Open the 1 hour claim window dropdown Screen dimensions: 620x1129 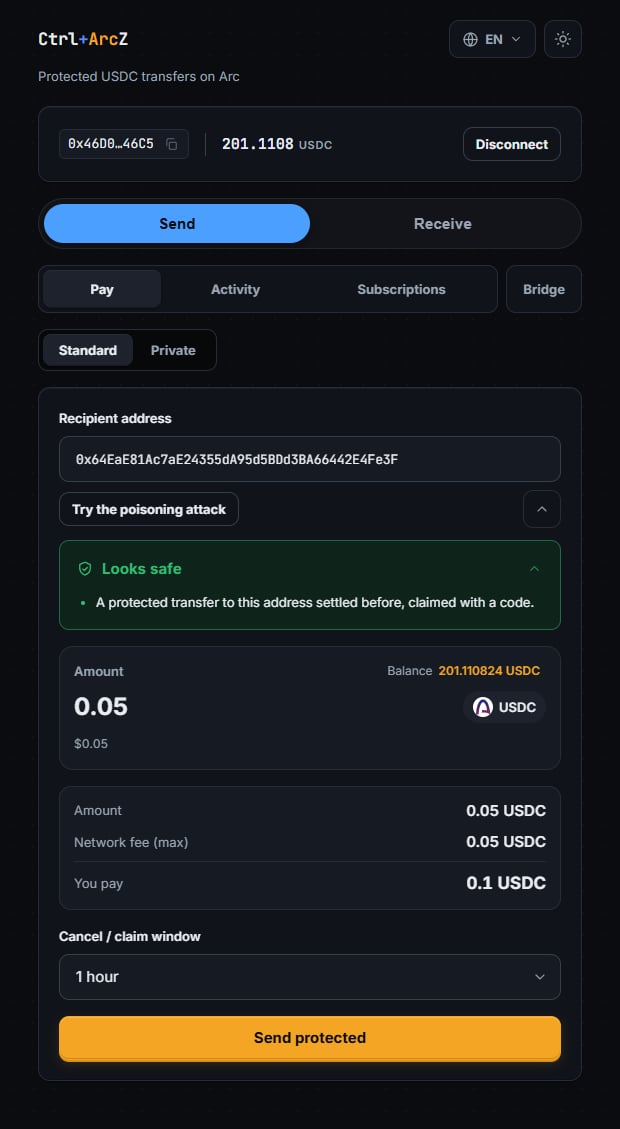click(x=310, y=976)
